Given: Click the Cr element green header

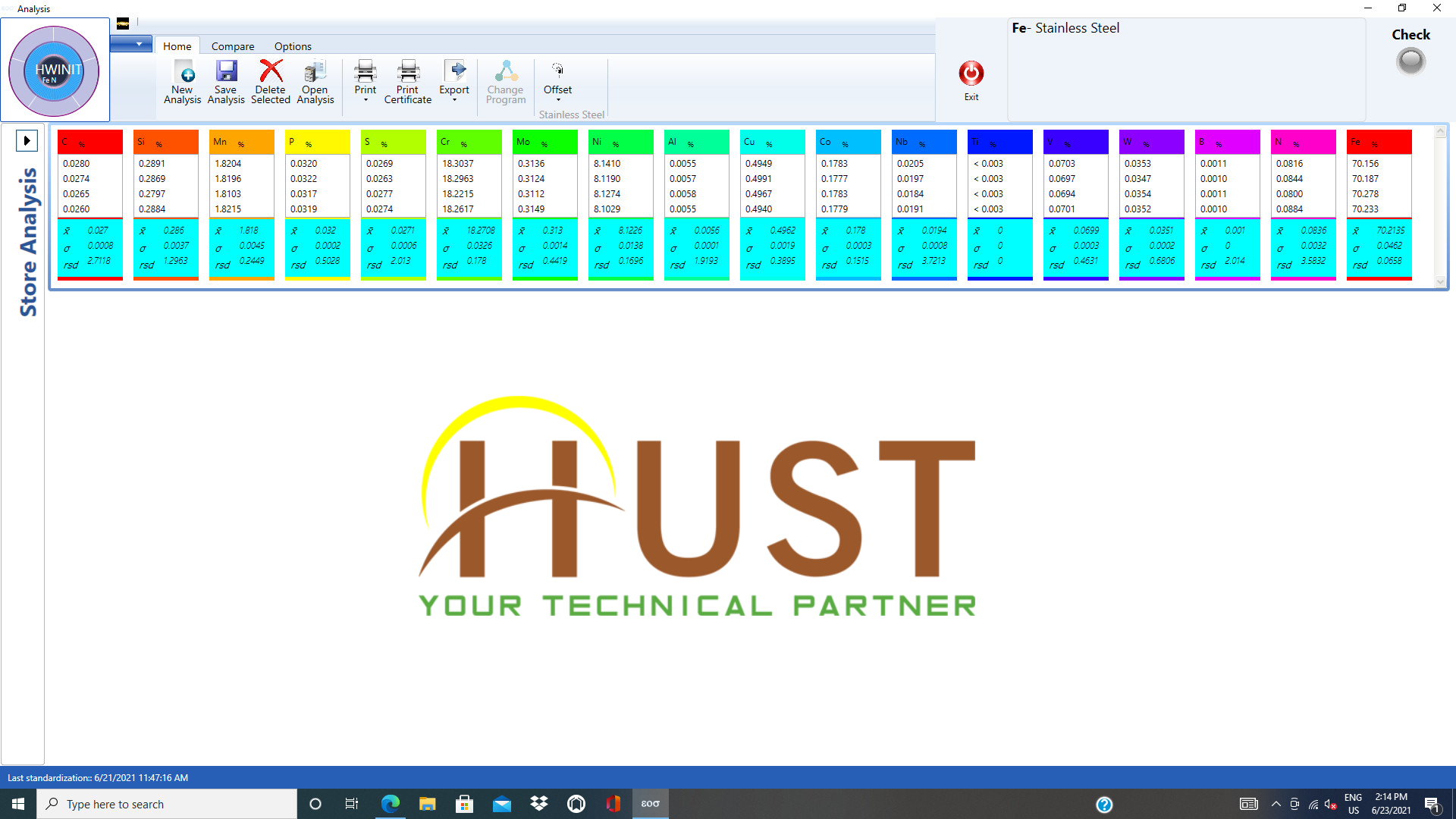Looking at the screenshot, I should click(469, 142).
